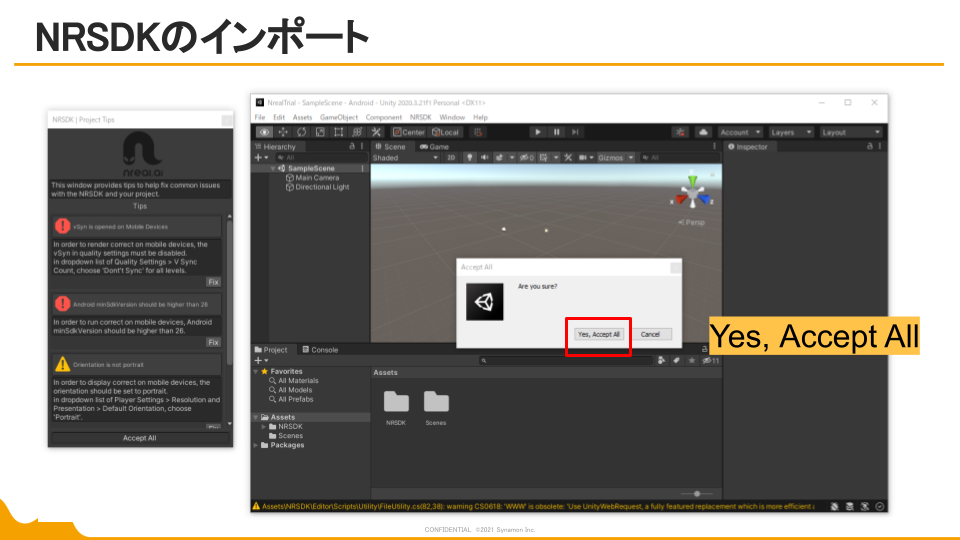Select the Rect tool in Unity toolbar

click(x=339, y=132)
